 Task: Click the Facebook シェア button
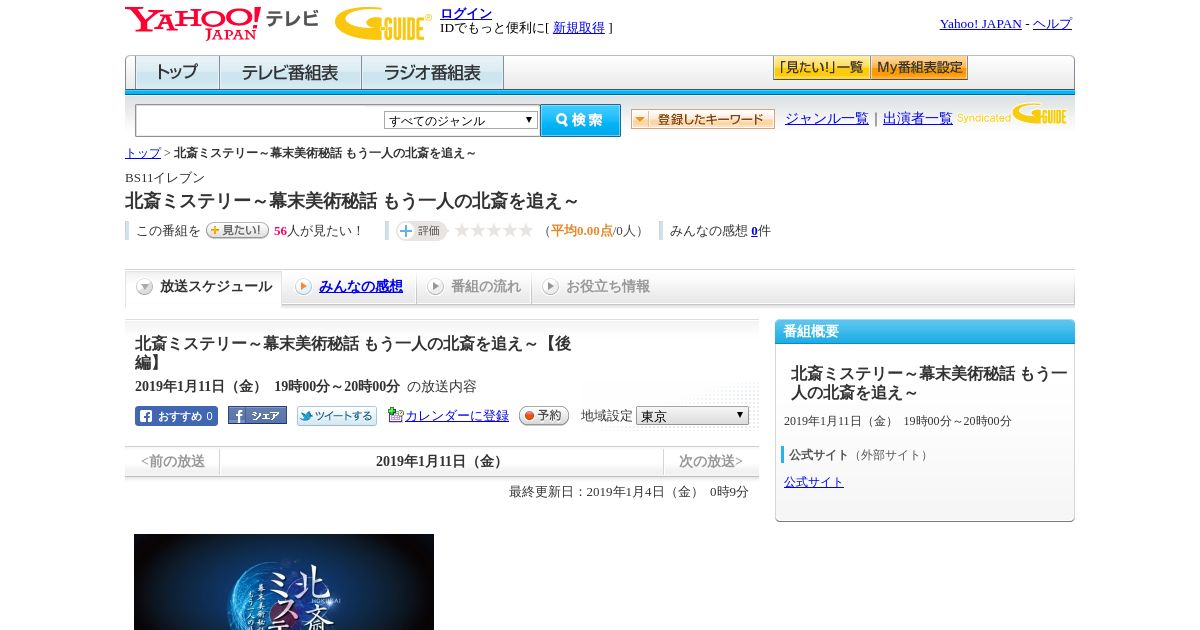[257, 415]
